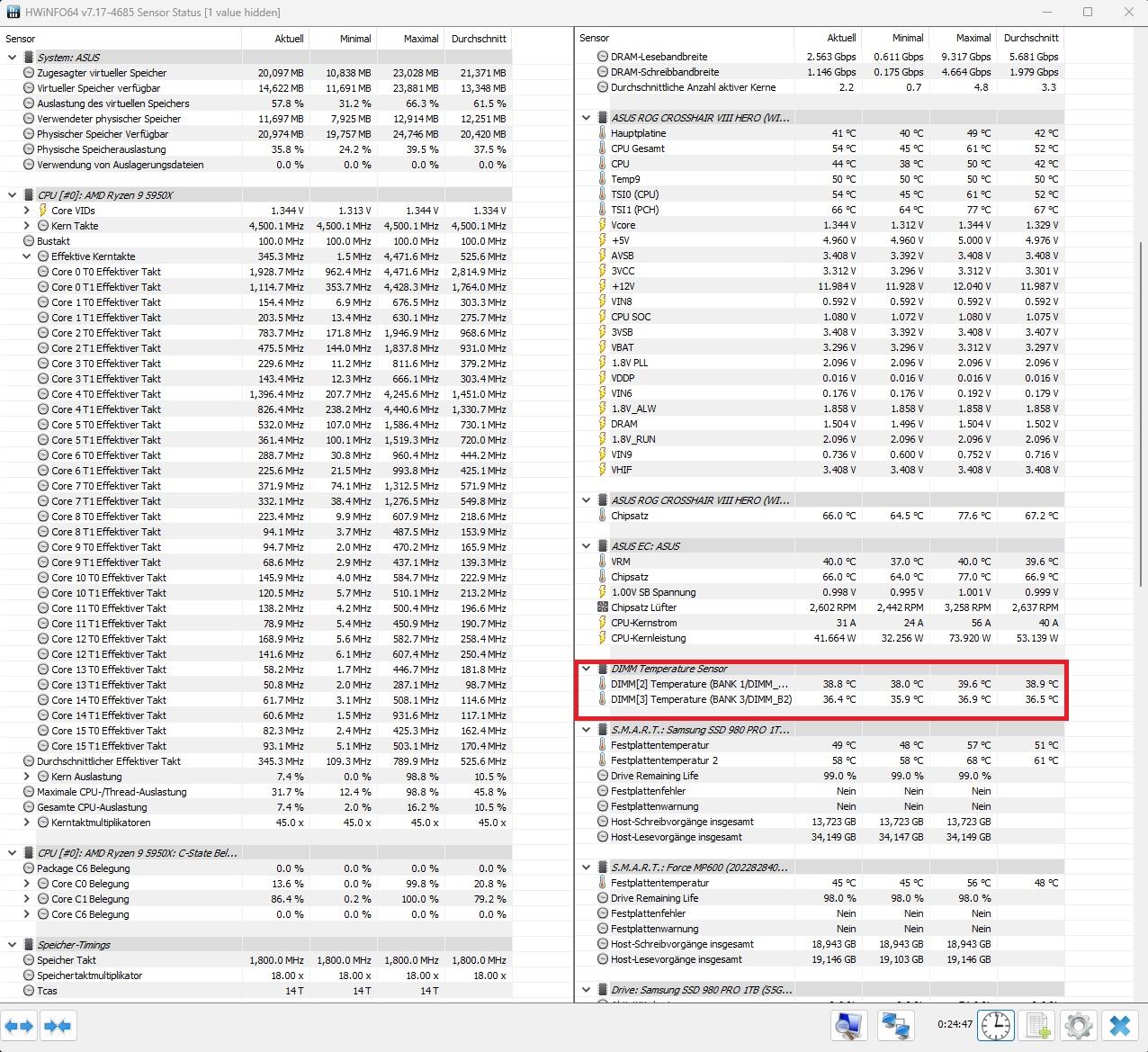
Task: Select the Verwendung von Auslagerungsdateien row
Action: 256,165
